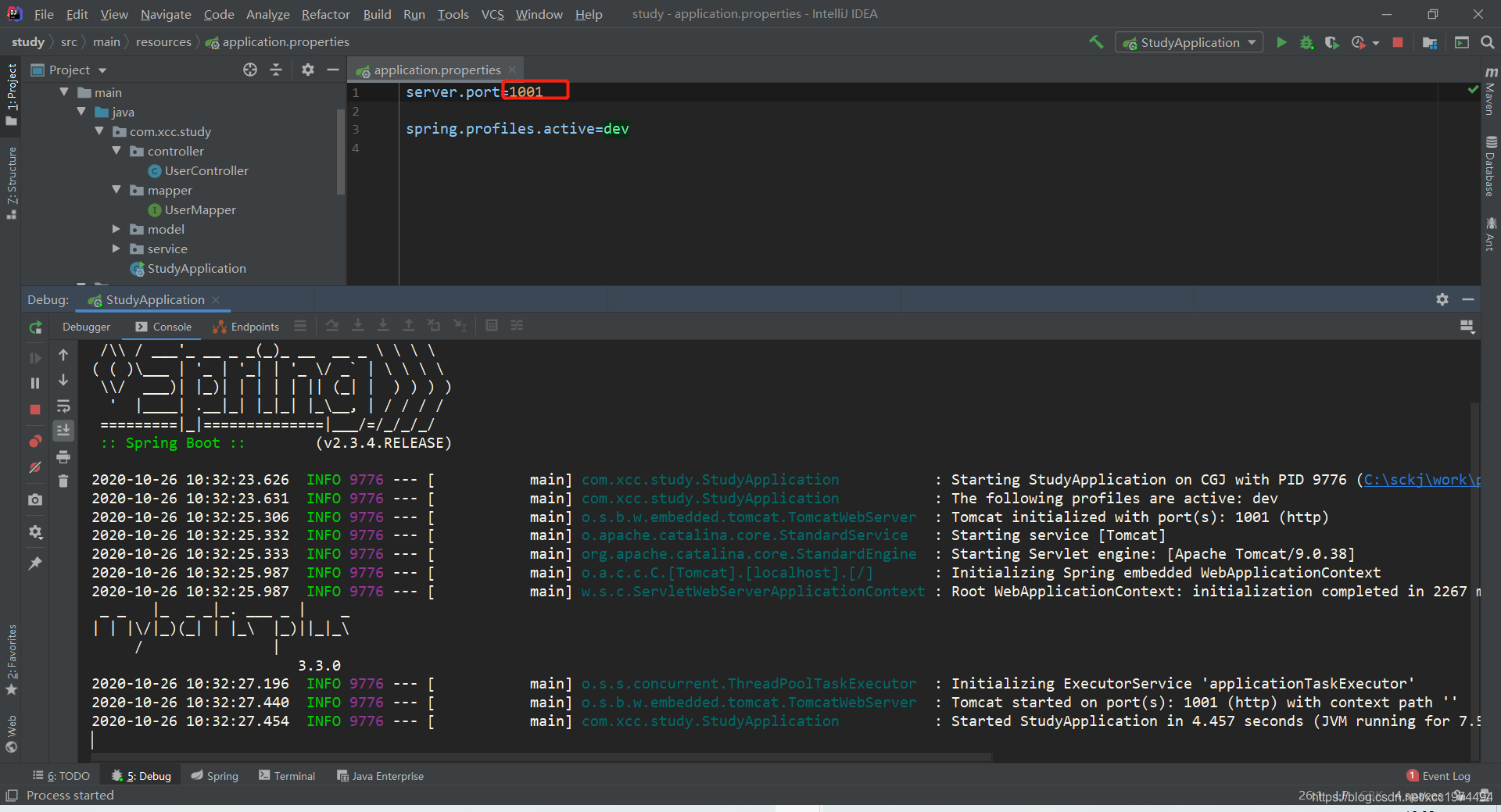Viewport: 1501px width, 812px height.
Task: Restore layout icon in Debug panel
Action: pos(1467,327)
